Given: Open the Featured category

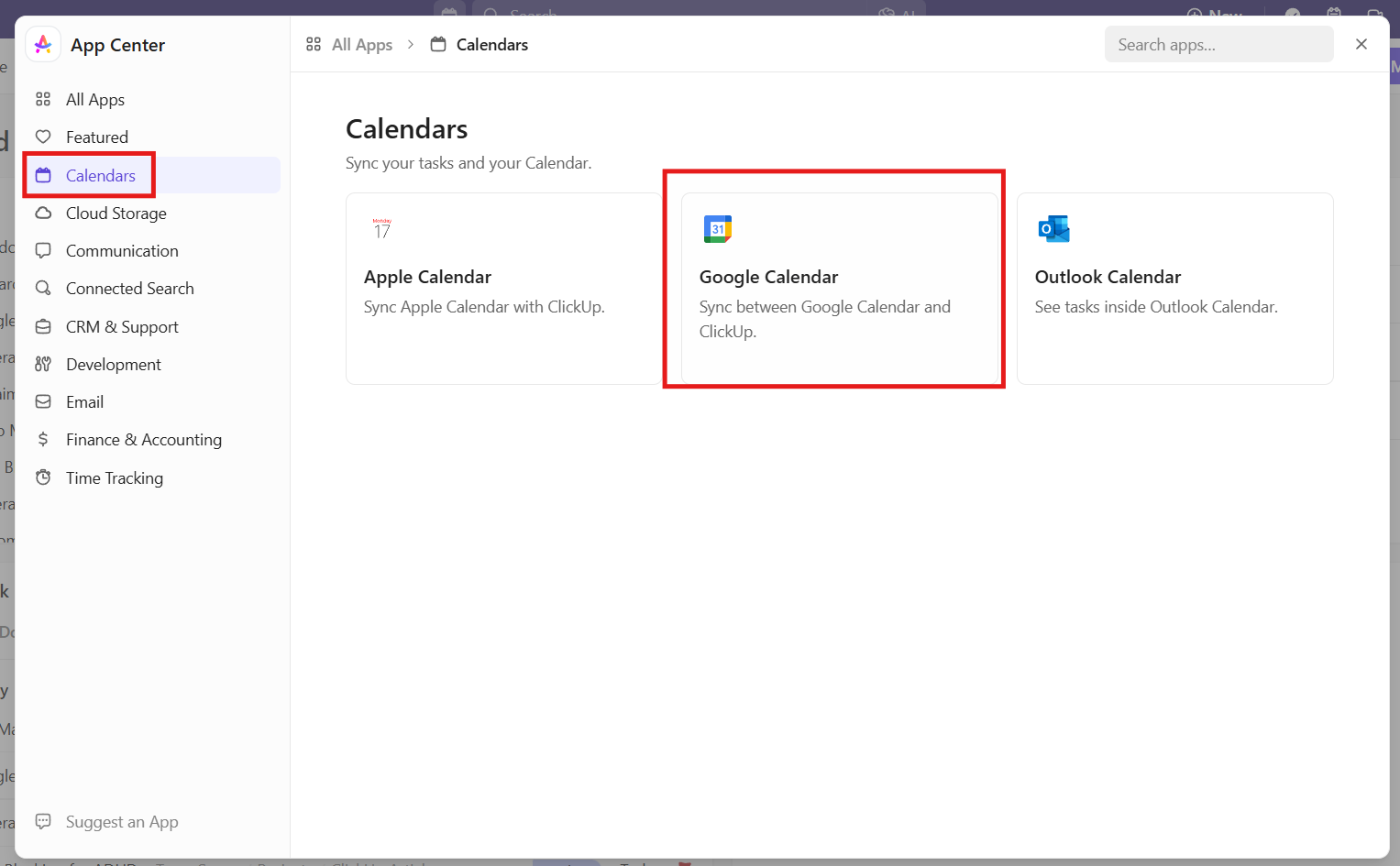Looking at the screenshot, I should [x=96, y=137].
